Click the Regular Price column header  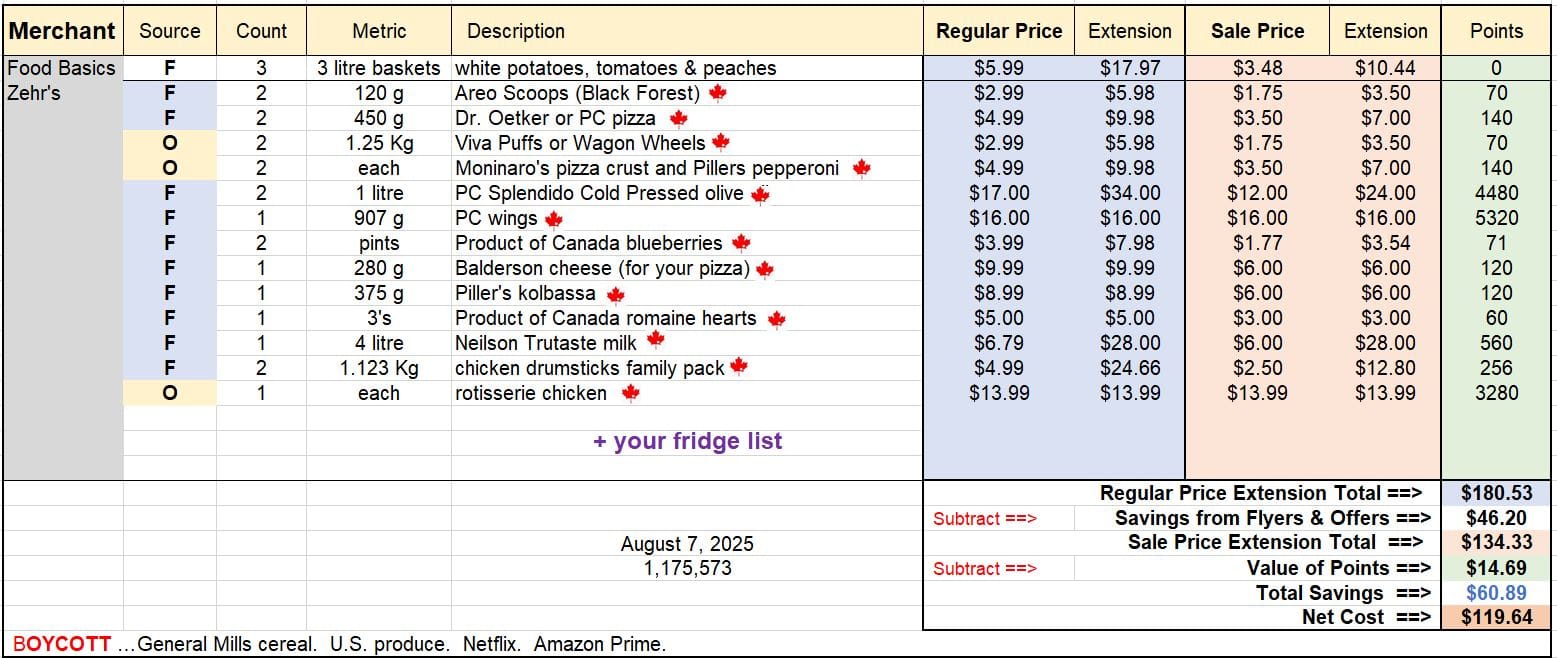[x=998, y=31]
